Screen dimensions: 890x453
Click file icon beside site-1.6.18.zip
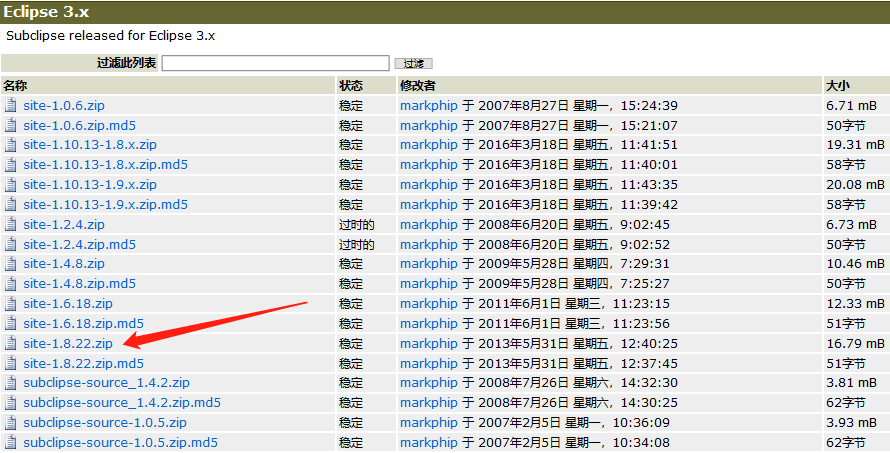pyautogui.click(x=11, y=304)
